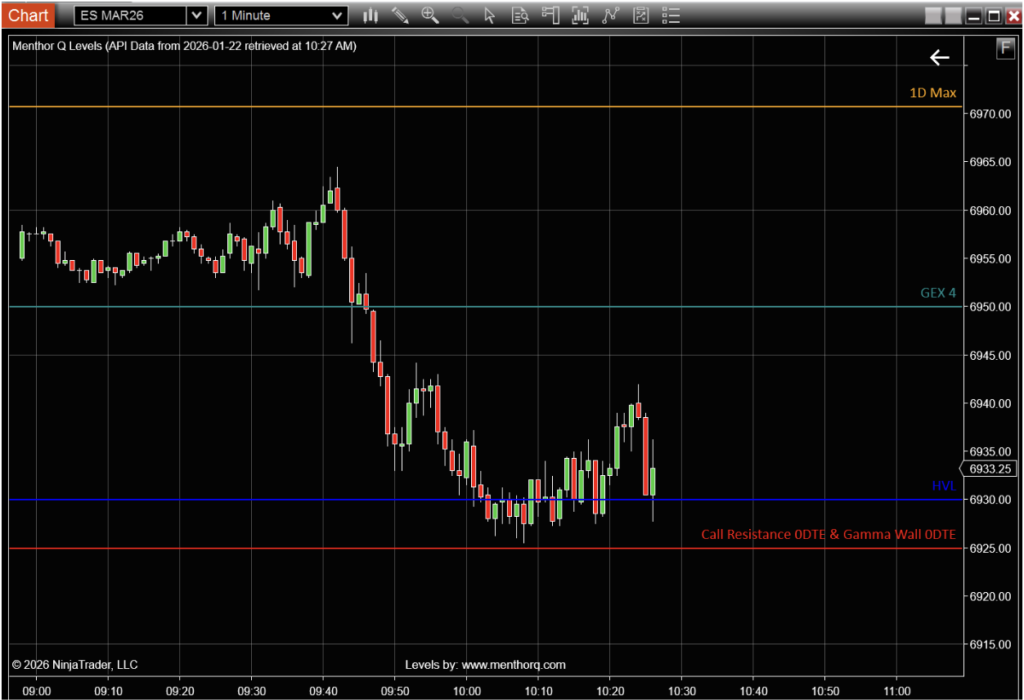Viewport: 1024px width, 700px height.
Task: Click the Strategies connected-nodes icon
Action: 610,15
